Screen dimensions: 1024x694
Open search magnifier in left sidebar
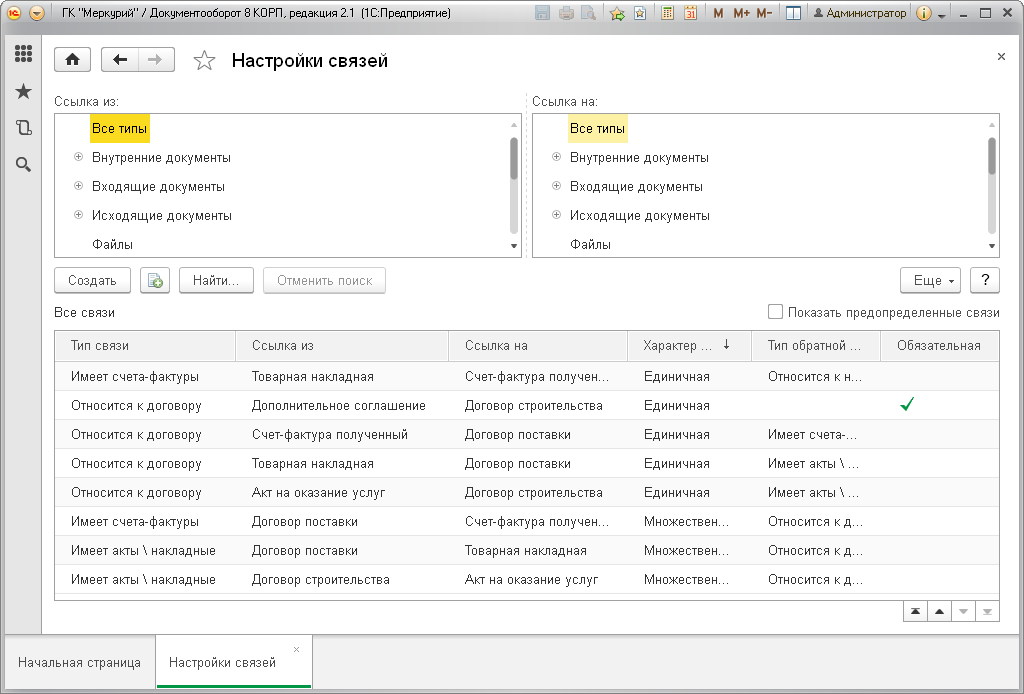pos(24,165)
